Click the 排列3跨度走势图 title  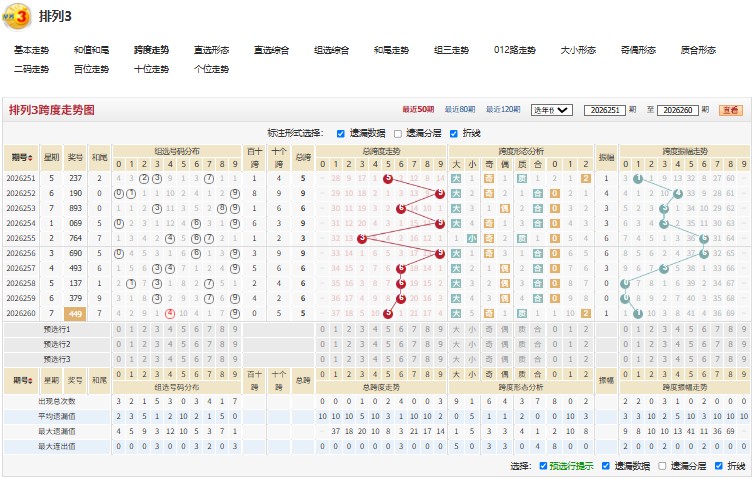point(51,110)
